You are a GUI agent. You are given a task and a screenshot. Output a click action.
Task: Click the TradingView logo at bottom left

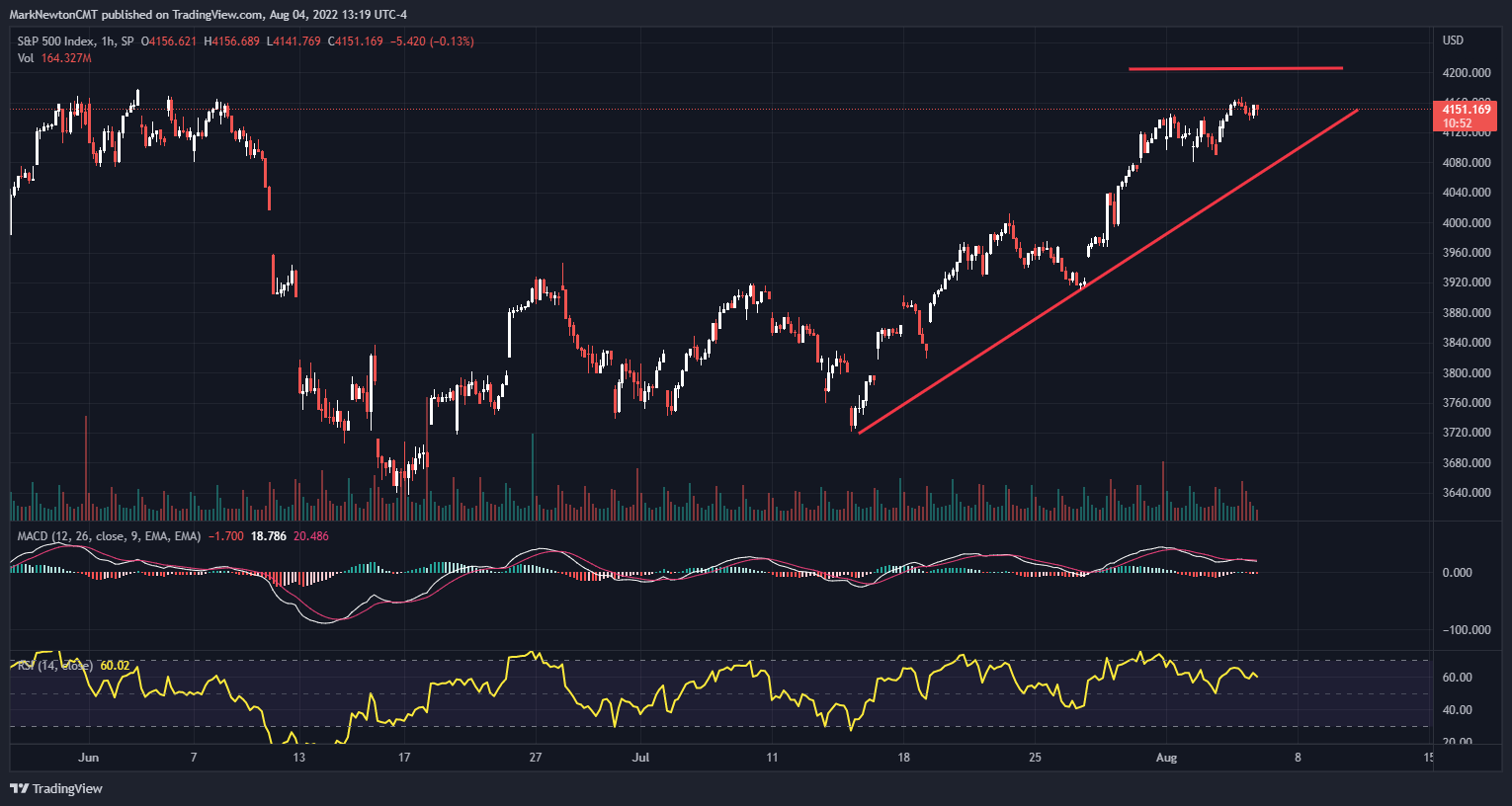(55, 788)
